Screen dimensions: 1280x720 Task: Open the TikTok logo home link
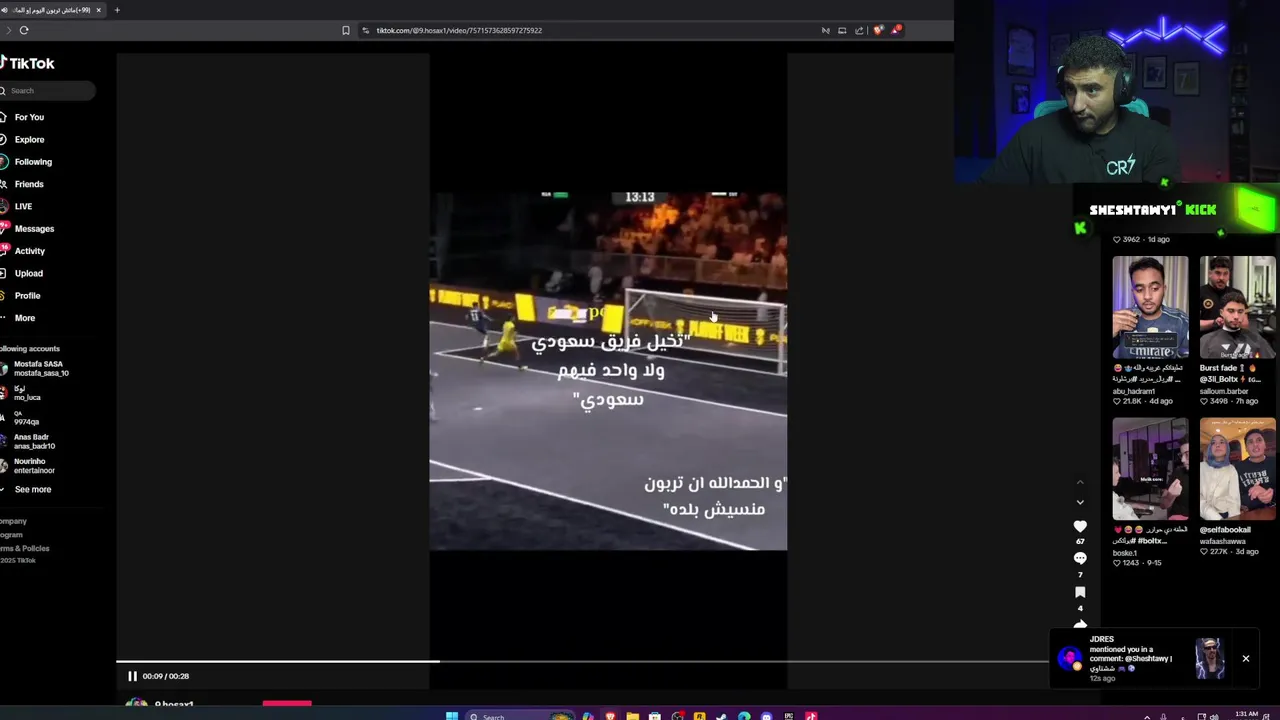tap(28, 63)
